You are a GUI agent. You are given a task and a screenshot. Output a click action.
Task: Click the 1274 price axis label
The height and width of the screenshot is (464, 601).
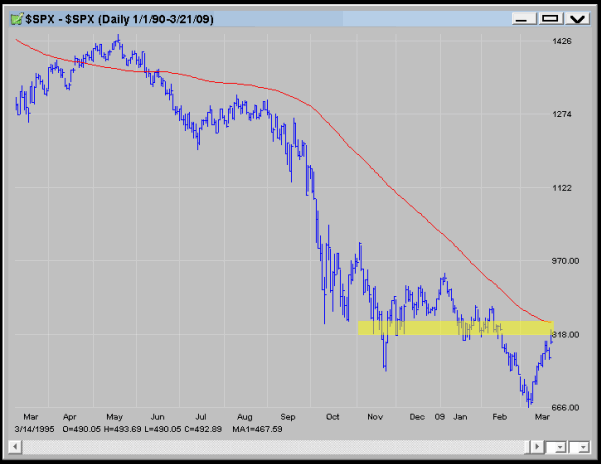[562, 114]
